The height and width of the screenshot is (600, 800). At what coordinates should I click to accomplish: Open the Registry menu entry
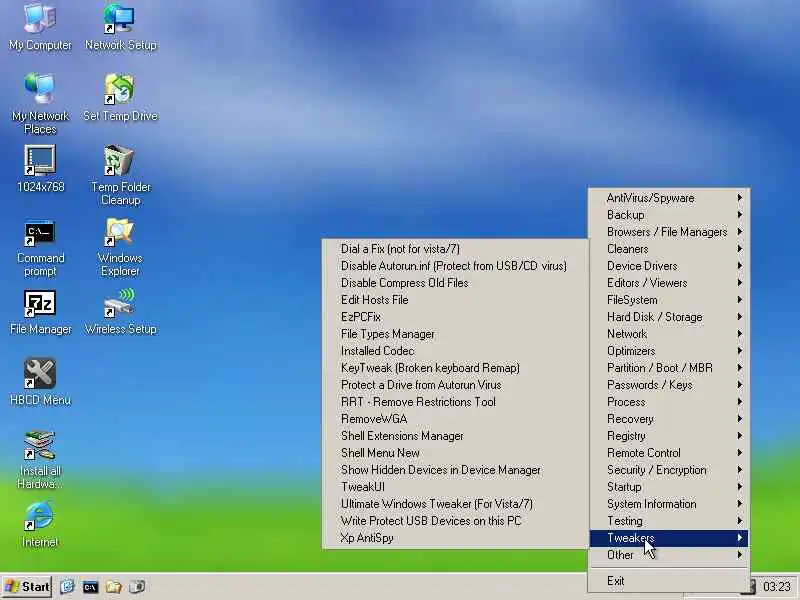[x=669, y=436]
